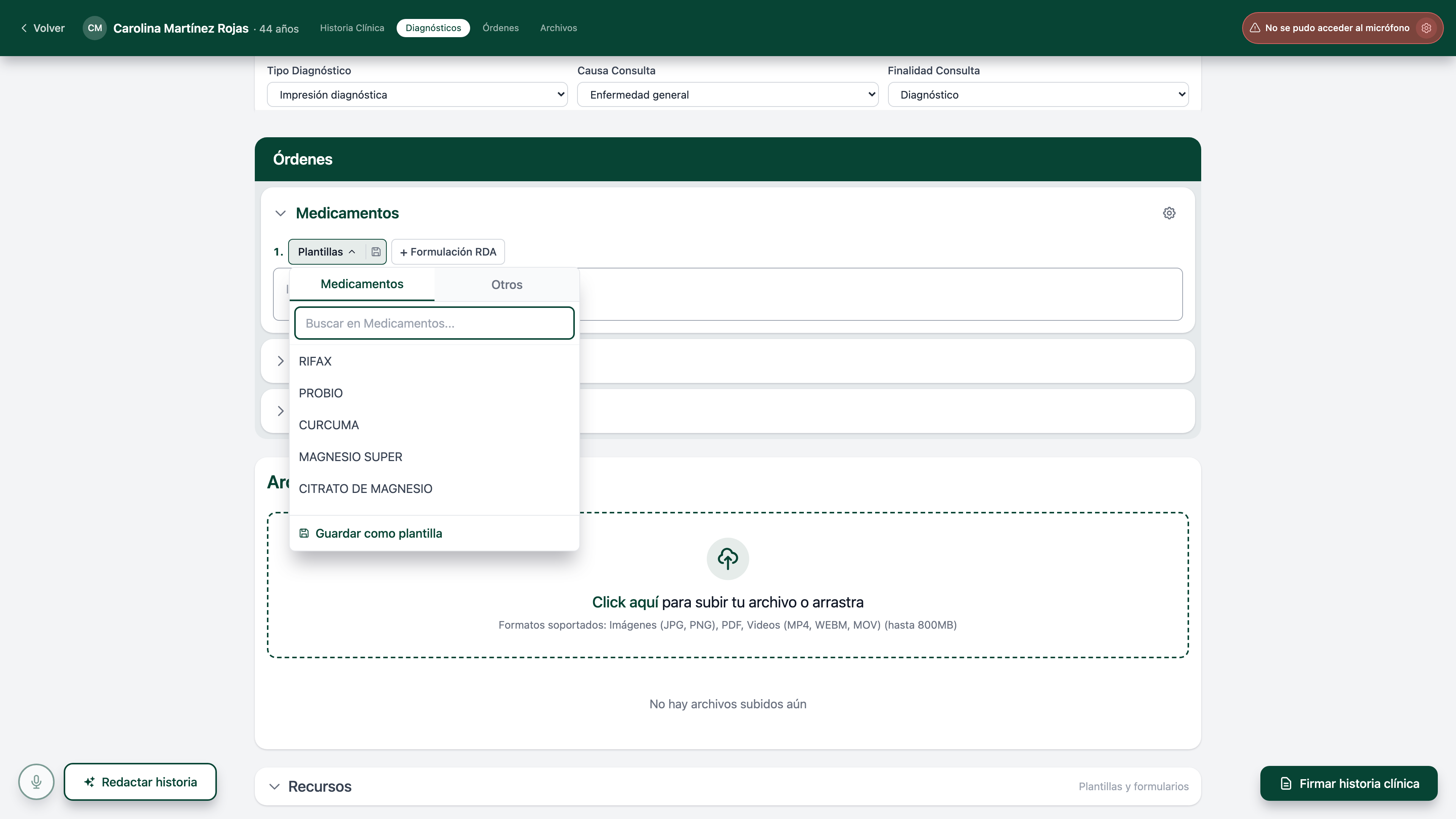
Task: Choose MAGNESIO SUPER template
Action: [434, 457]
